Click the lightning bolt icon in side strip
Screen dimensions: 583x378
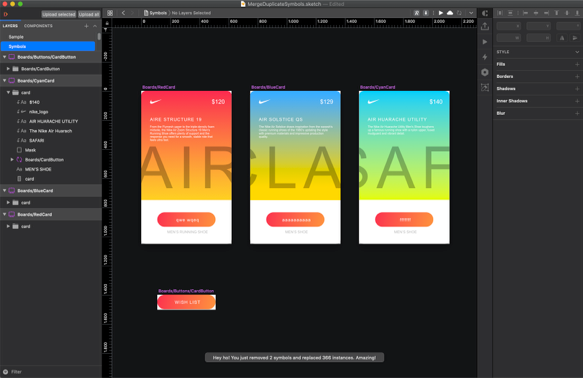tap(485, 57)
